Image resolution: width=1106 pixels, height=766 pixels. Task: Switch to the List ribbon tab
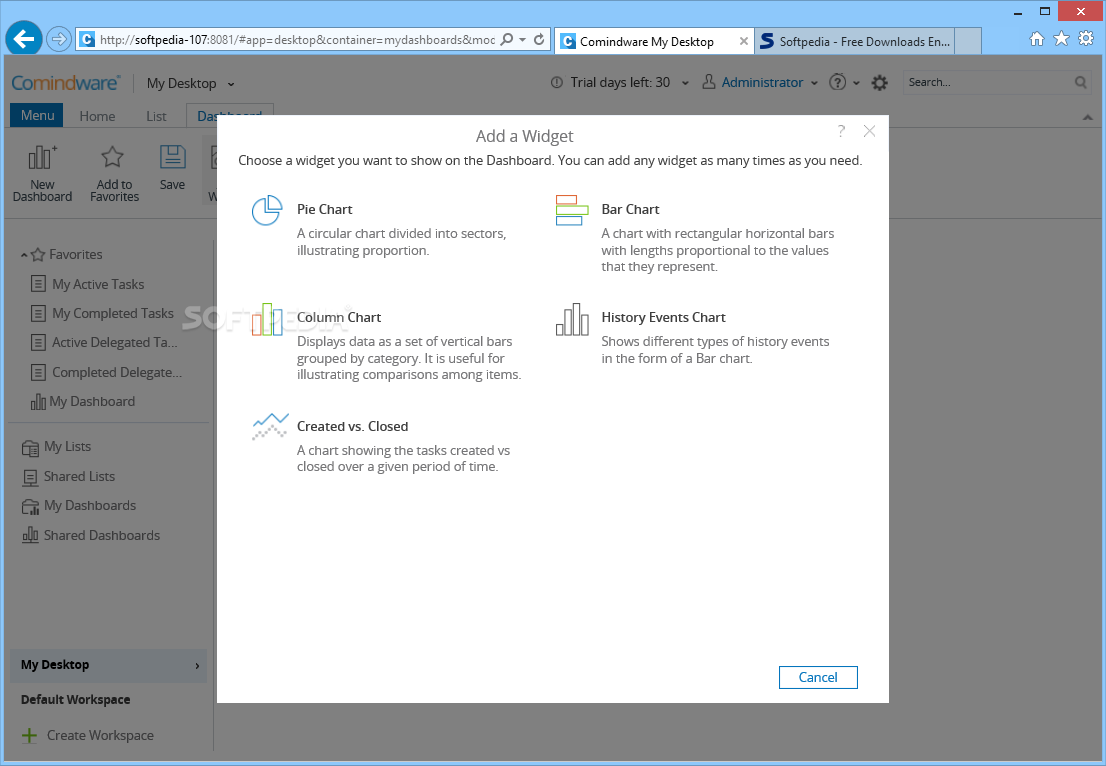coord(157,116)
